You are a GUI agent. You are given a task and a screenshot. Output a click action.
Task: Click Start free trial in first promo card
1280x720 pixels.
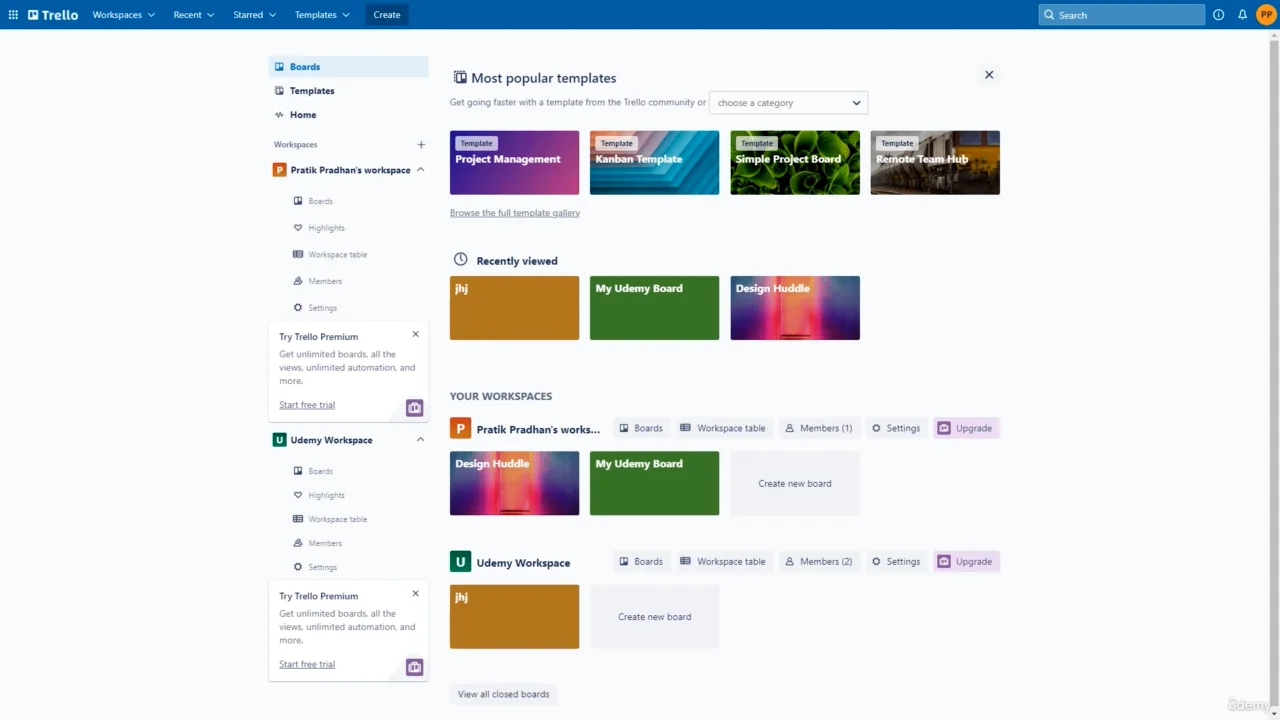coord(307,405)
